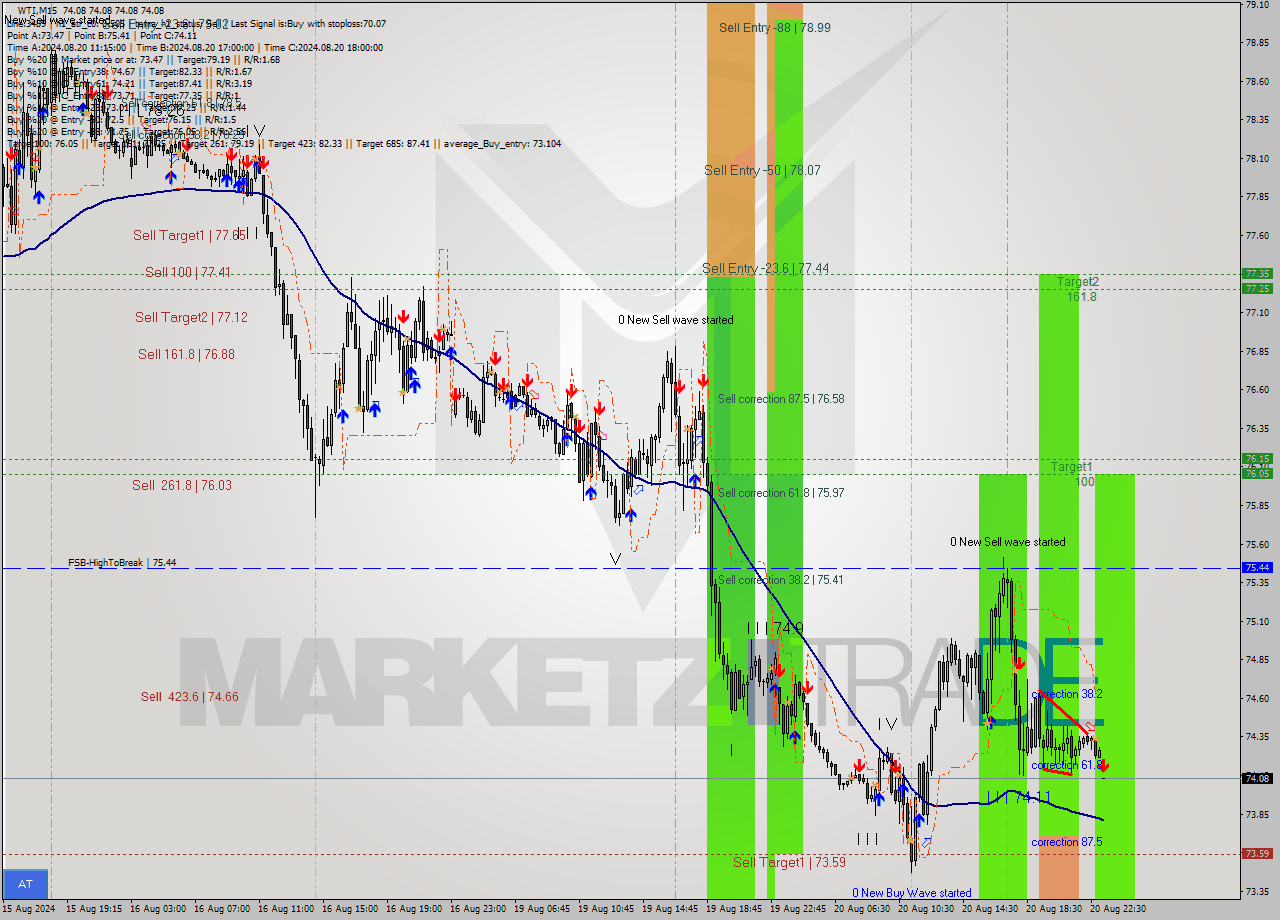Click the blue AT button

25,884
